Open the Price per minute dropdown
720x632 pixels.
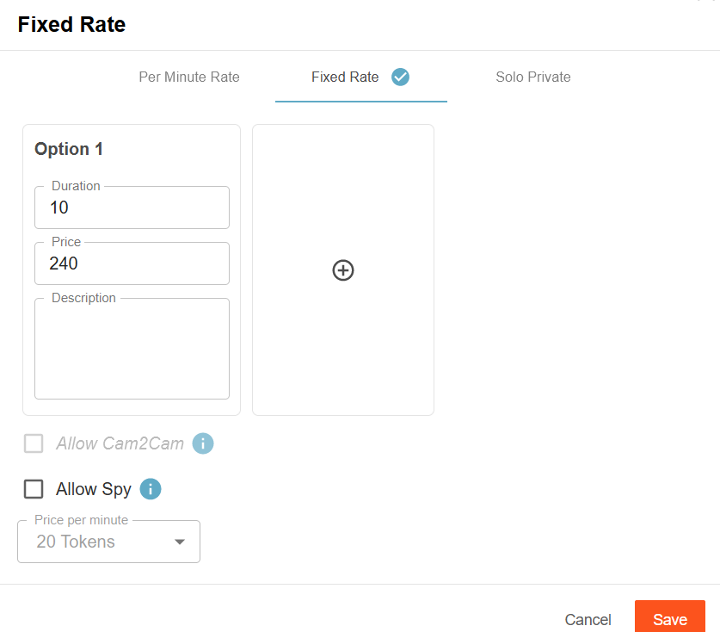click(x=108, y=542)
